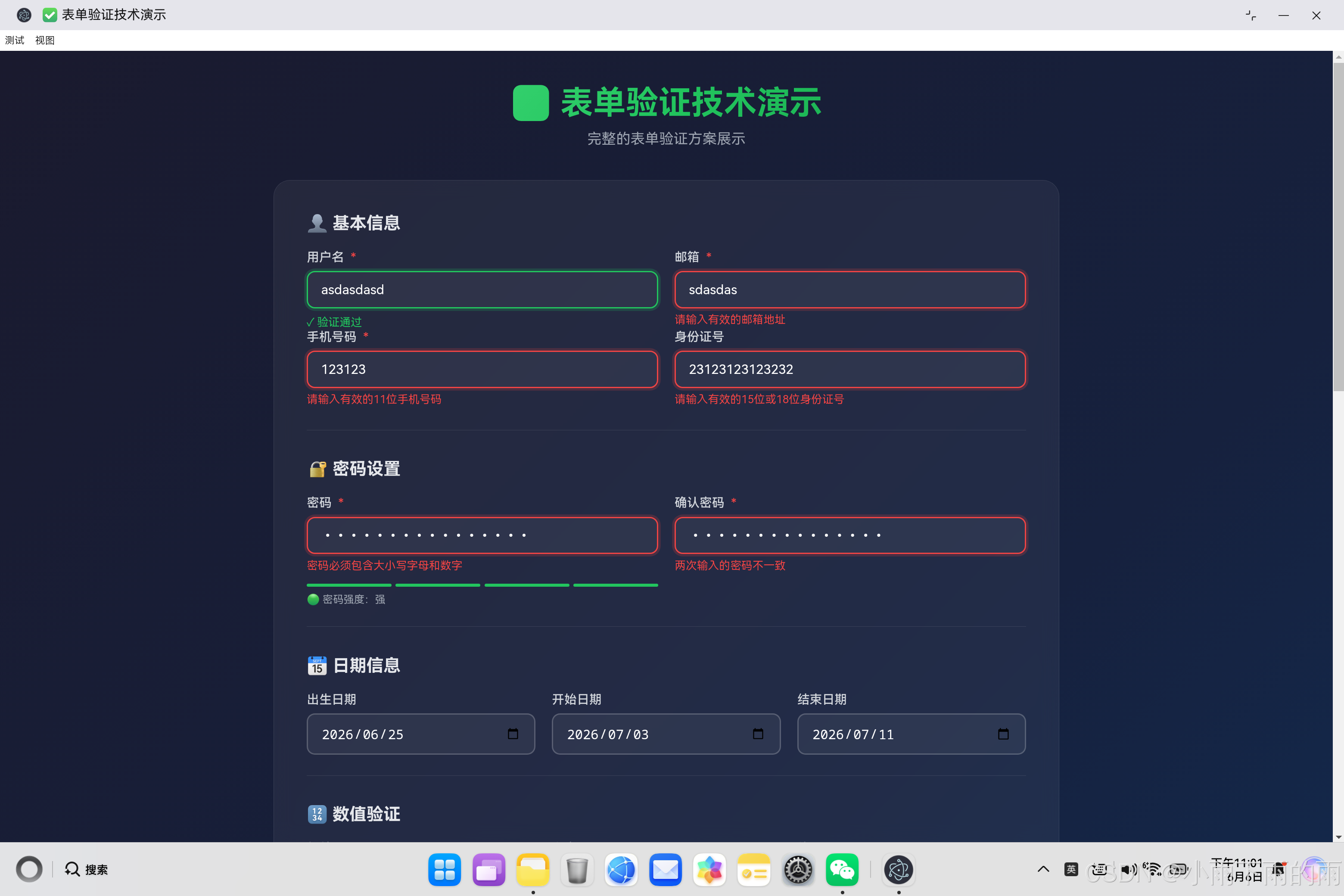Image resolution: width=1344 pixels, height=896 pixels.
Task: Open the calendar picker for 结束日期
Action: [1003, 734]
